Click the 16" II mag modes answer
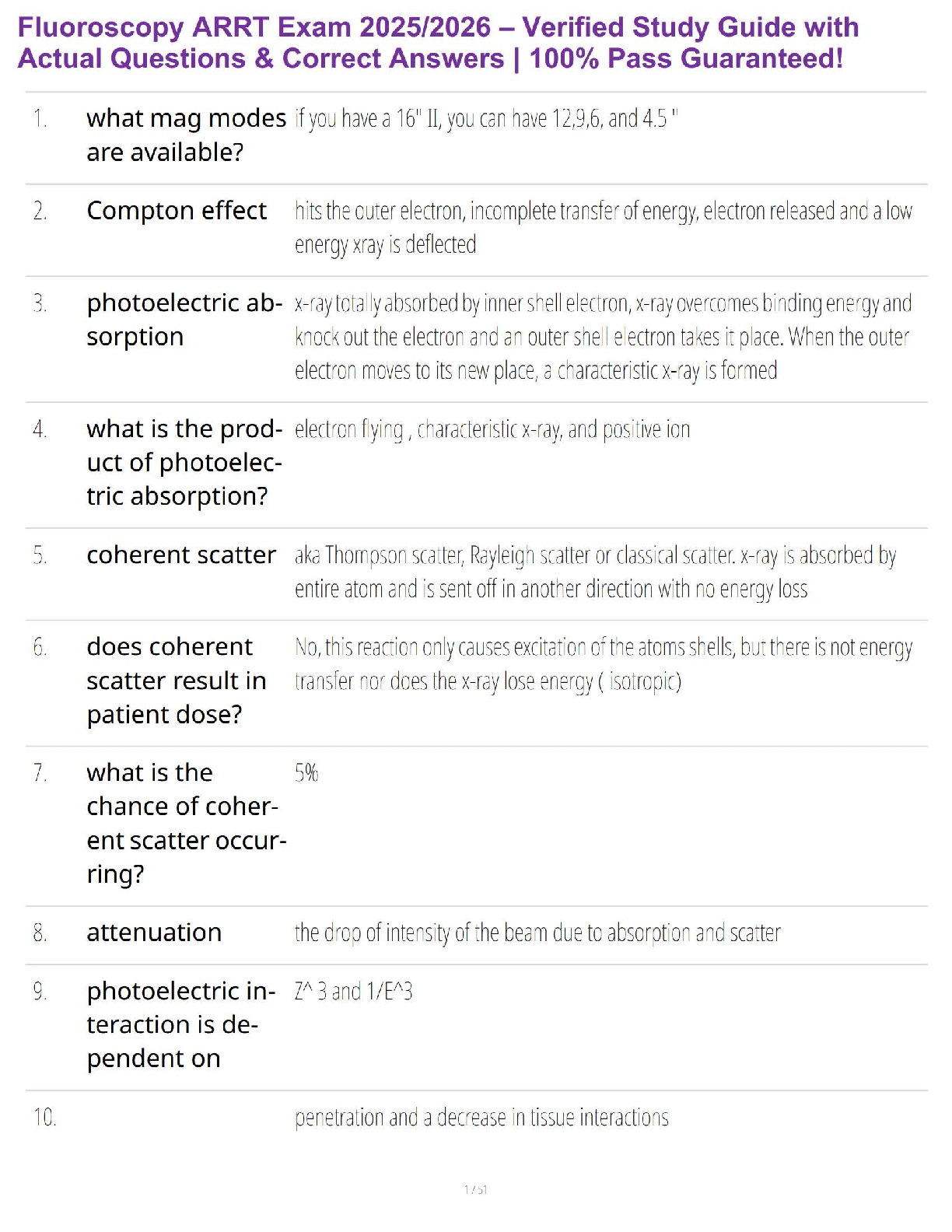The width and height of the screenshot is (952, 1232). [486, 119]
